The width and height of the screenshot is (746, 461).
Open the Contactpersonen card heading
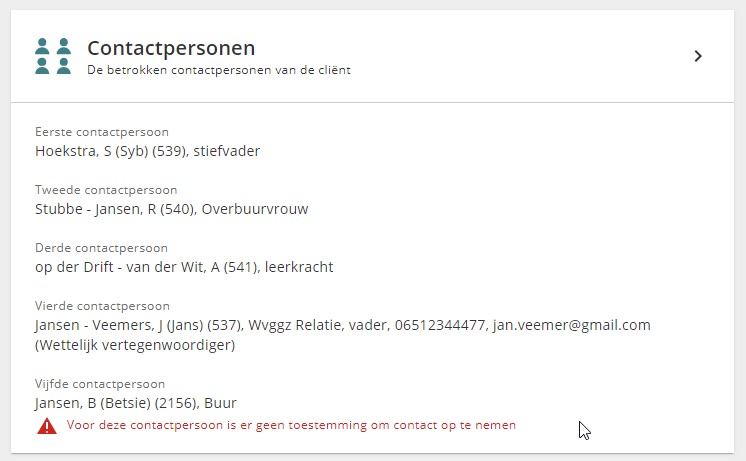click(171, 48)
